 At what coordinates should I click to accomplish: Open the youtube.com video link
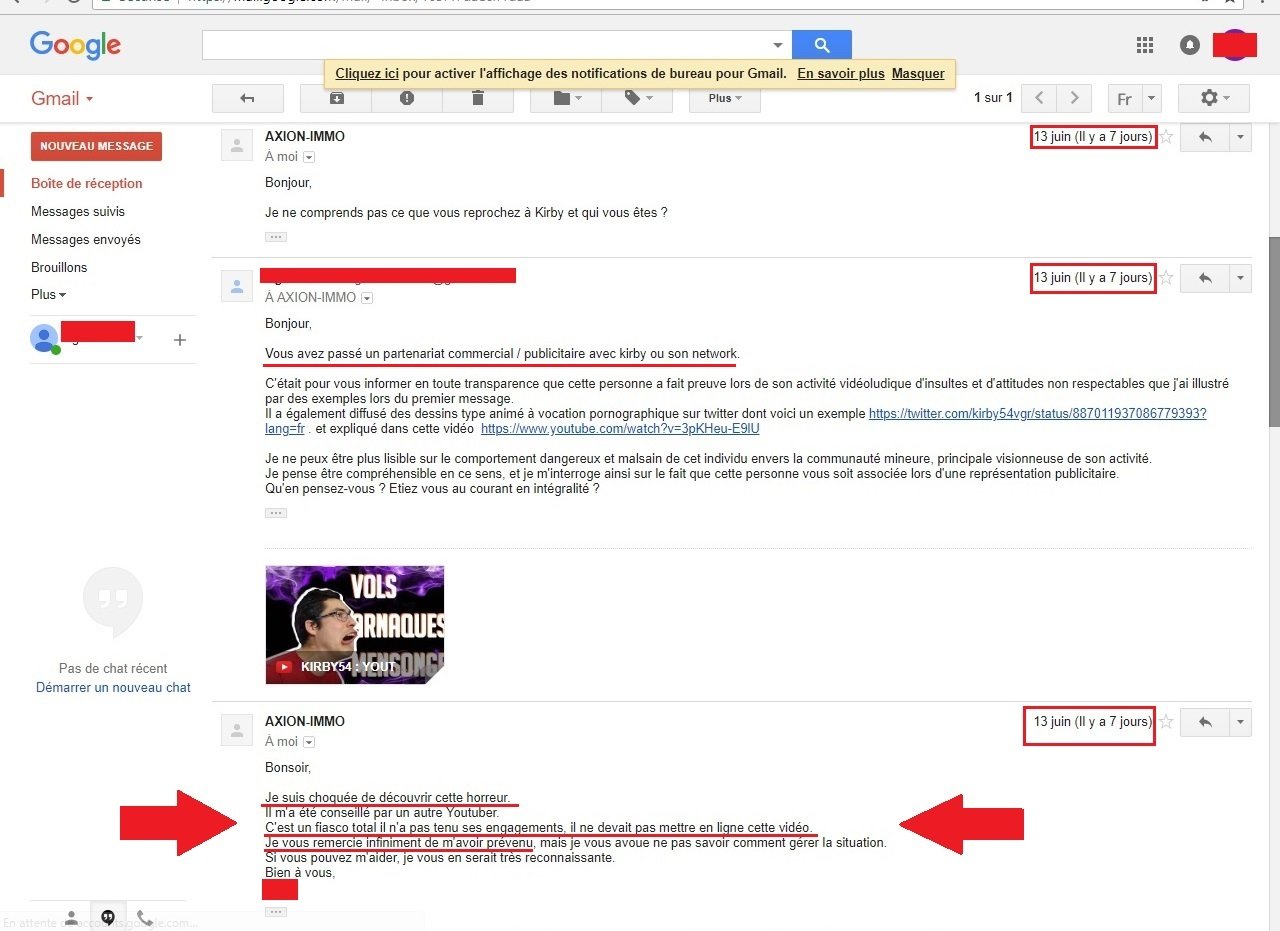tap(620, 428)
